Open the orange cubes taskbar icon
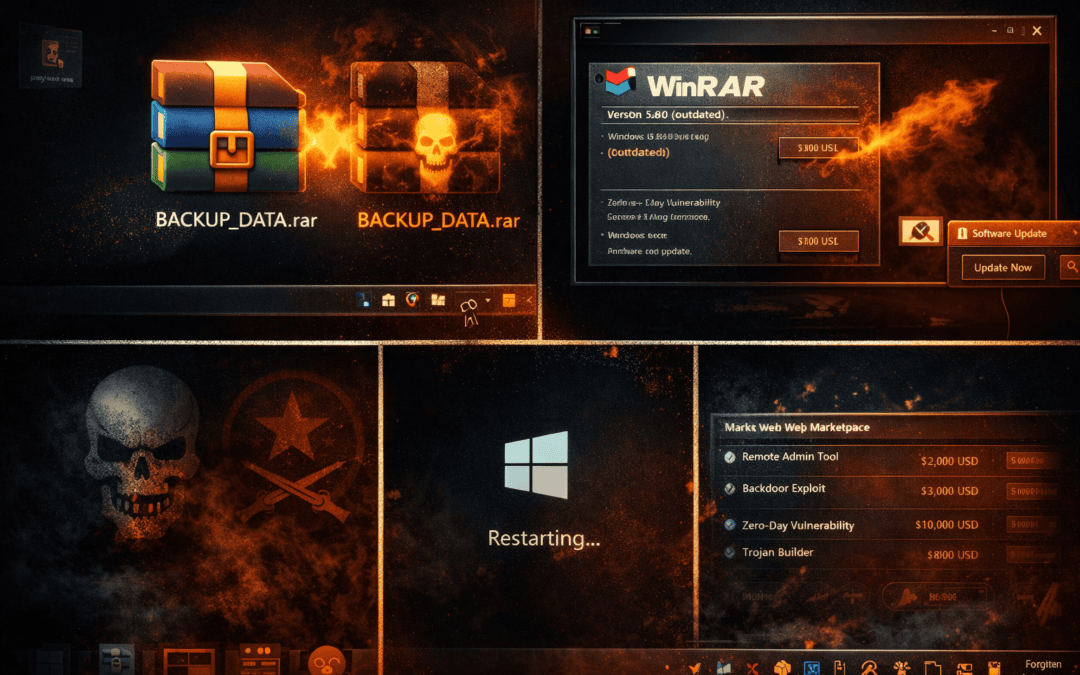 [x=782, y=667]
